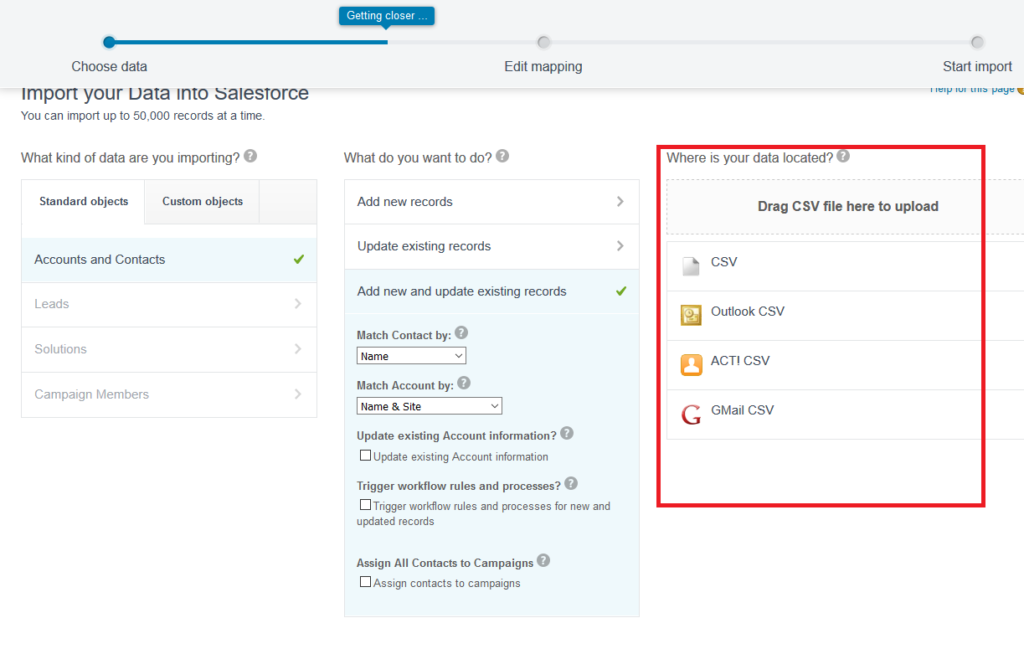Image resolution: width=1024 pixels, height=649 pixels.
Task: Select the CSV data source
Action: tap(845, 266)
